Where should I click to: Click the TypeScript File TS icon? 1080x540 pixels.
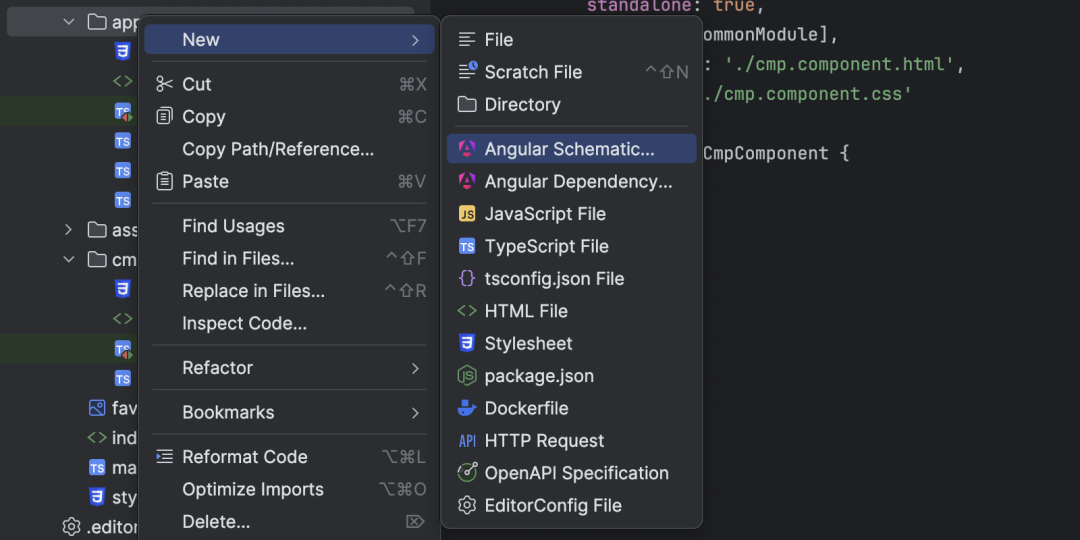467,246
